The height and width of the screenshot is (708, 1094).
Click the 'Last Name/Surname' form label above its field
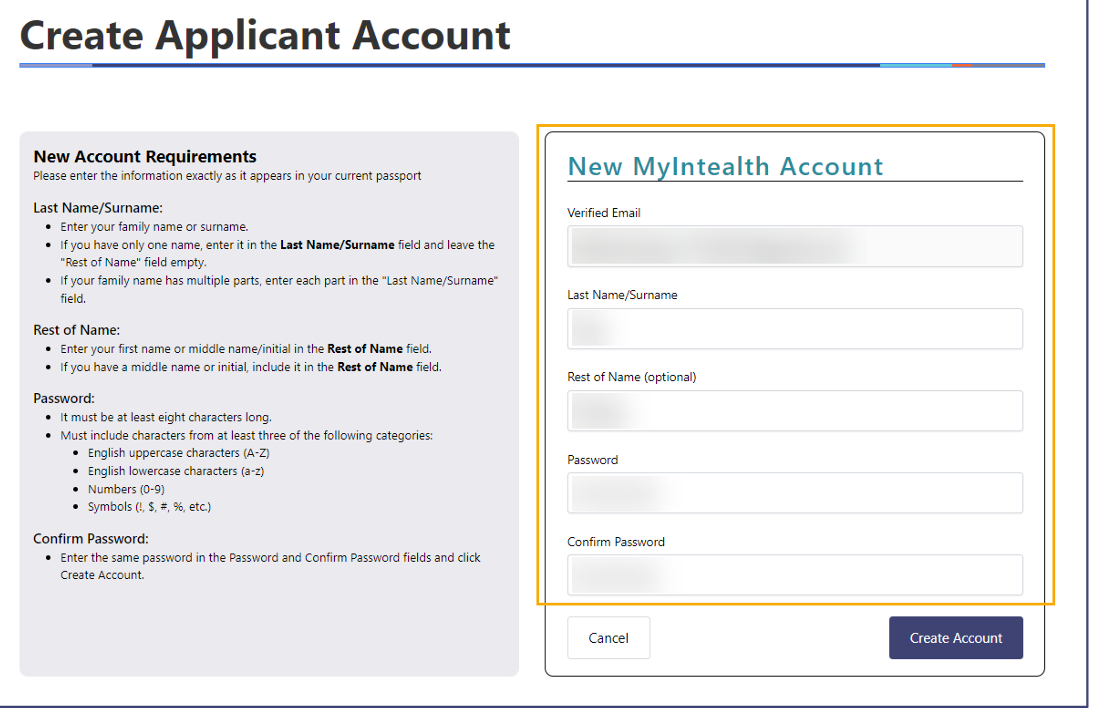[x=622, y=295]
